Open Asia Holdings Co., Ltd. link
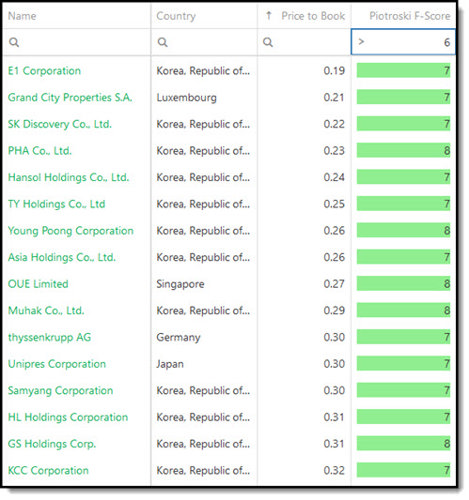Image resolution: width=469 pixels, height=500 pixels. point(62,257)
